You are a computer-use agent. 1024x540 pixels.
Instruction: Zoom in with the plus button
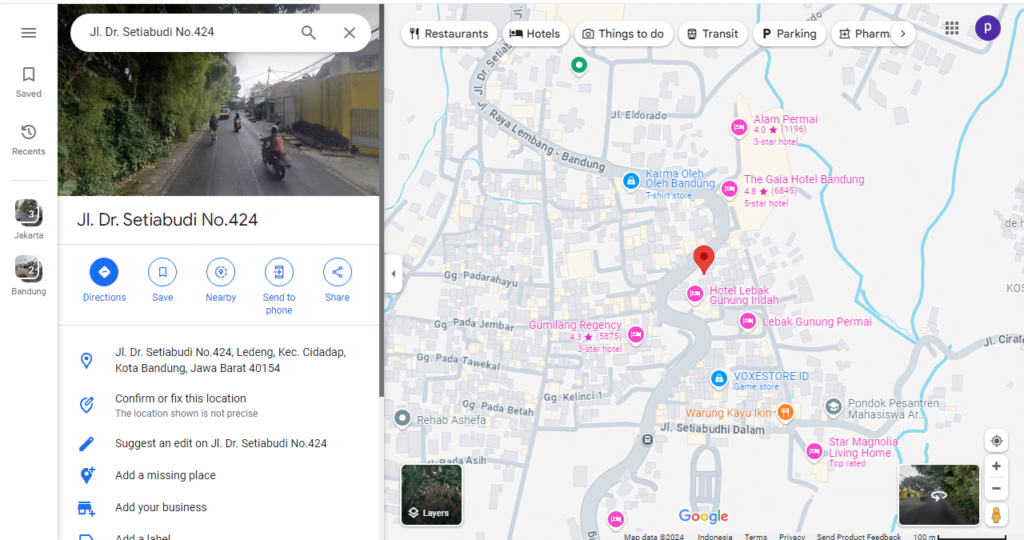point(996,466)
